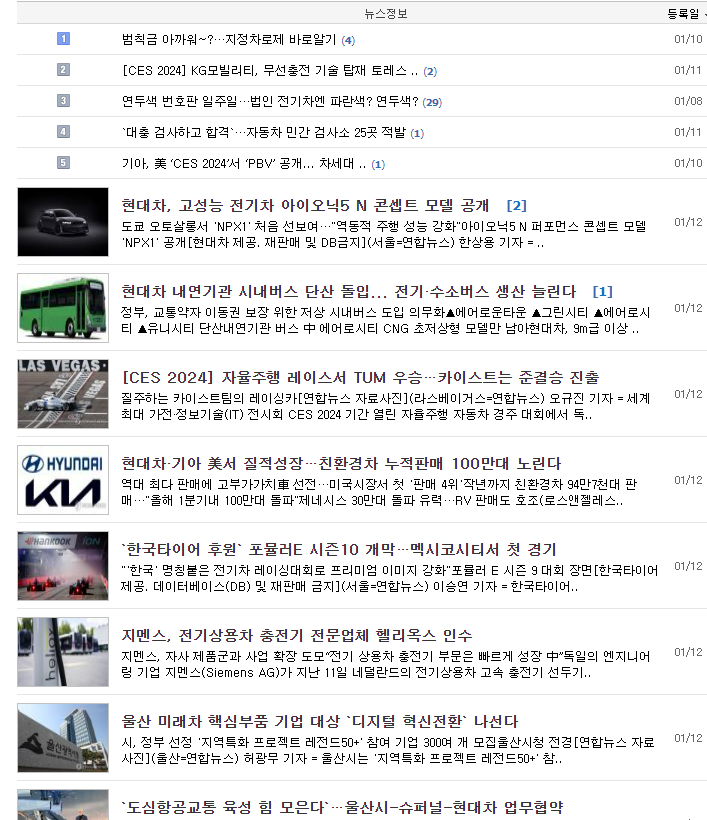Image resolution: width=707 pixels, height=820 pixels.
Task: Open the Heliox charger thumbnail
Action: point(63,652)
